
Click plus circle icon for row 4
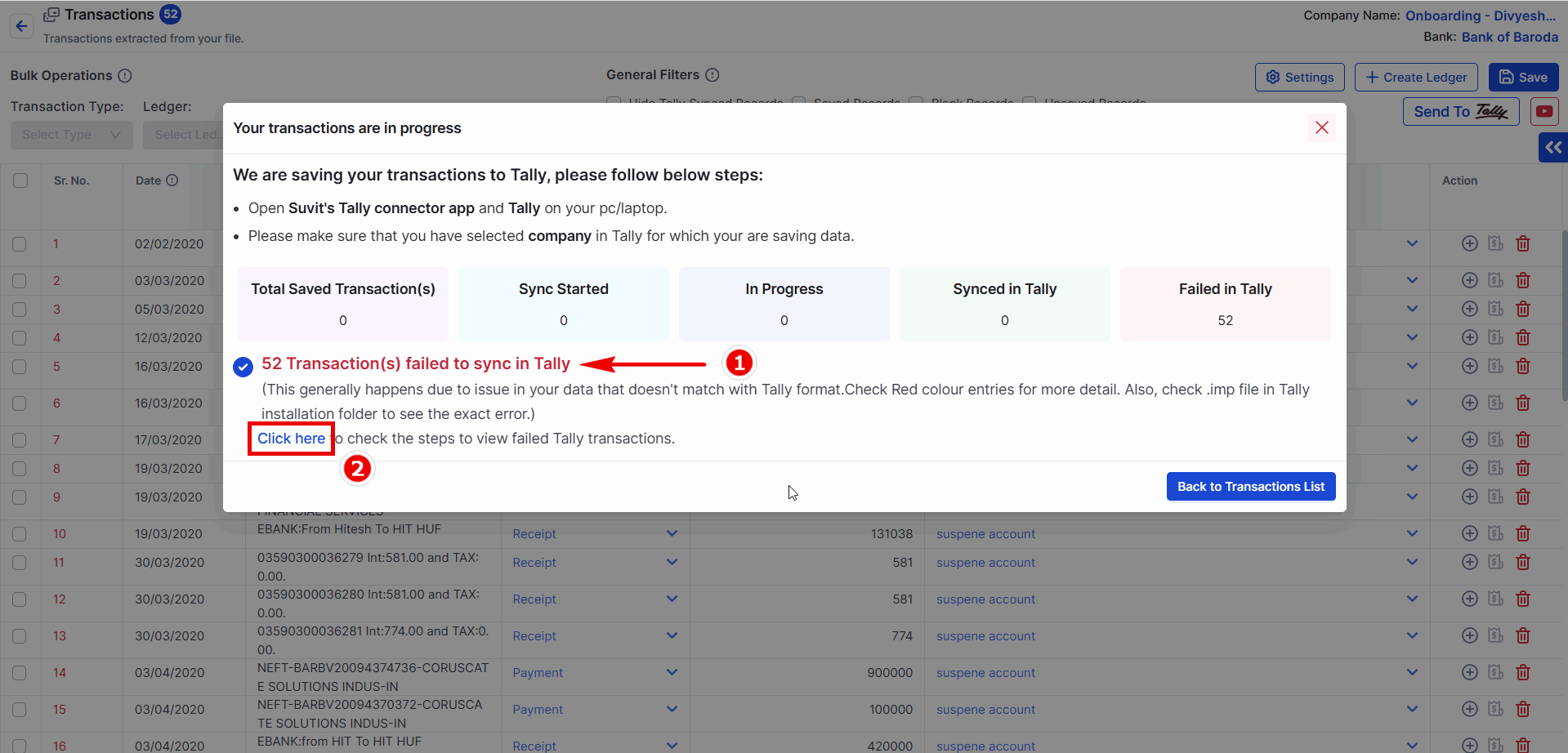click(x=1469, y=337)
